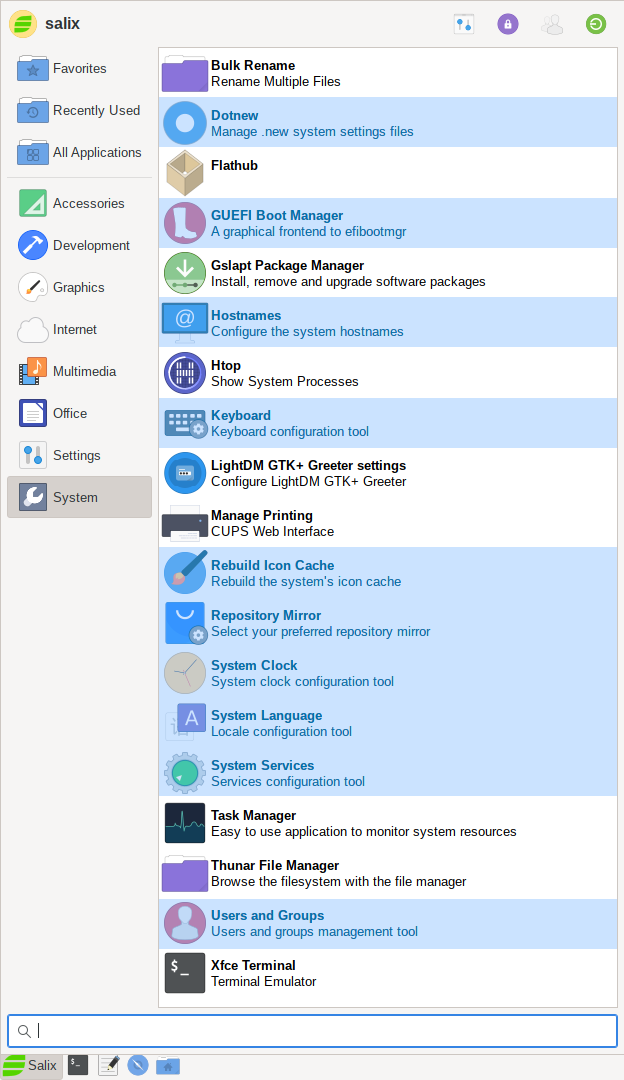Screen dimensions: 624x1080
Task: Select the Favorites category
Action: 79,69
